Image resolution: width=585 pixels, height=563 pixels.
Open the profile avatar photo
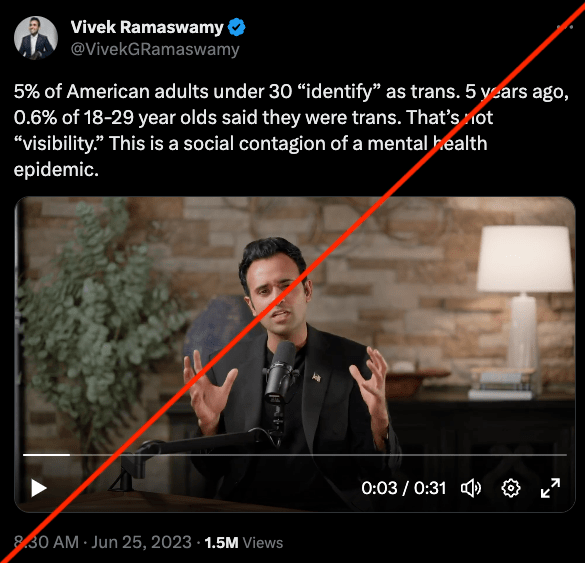tap(36, 38)
